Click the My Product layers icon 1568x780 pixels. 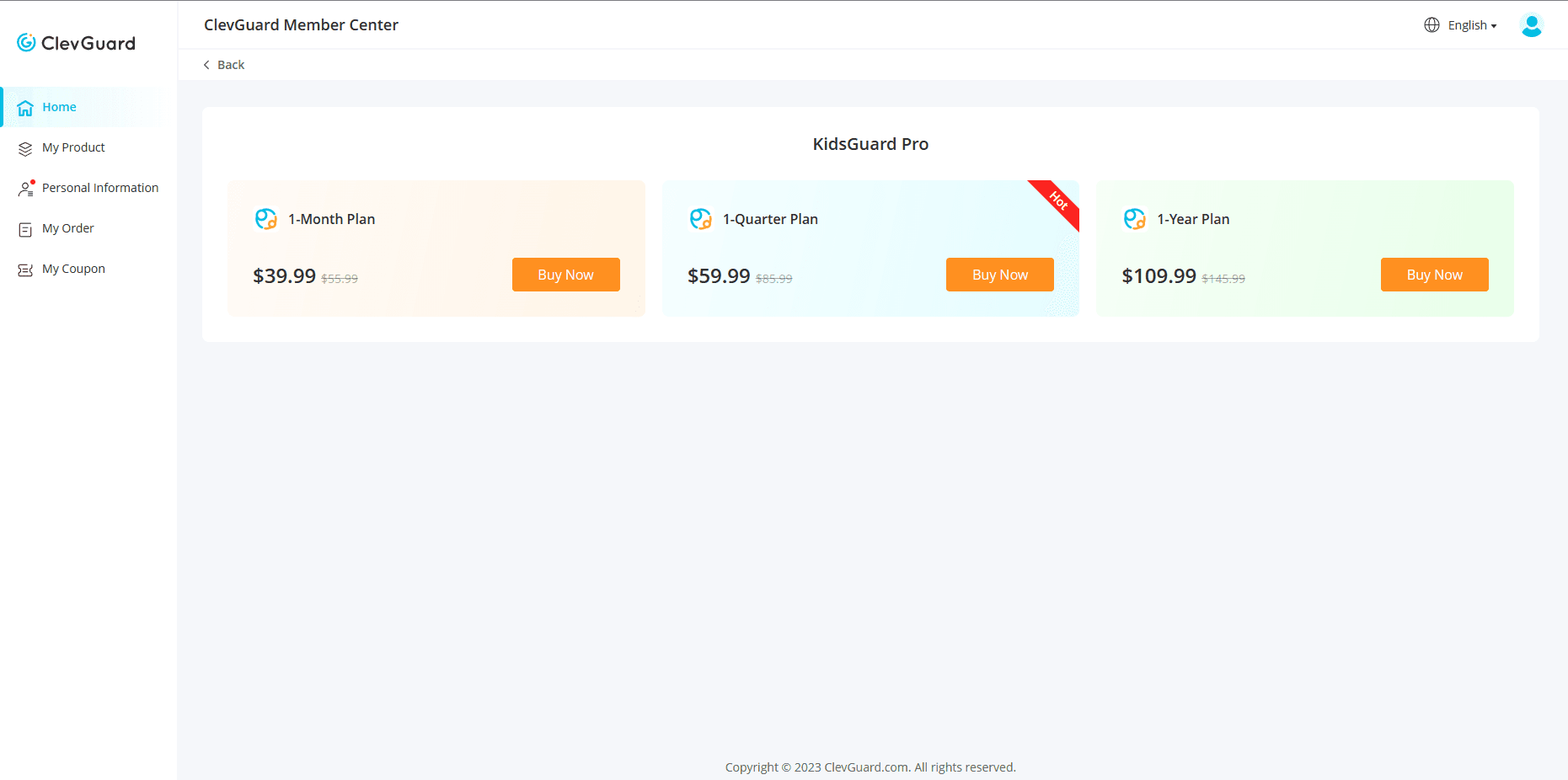[x=25, y=148]
